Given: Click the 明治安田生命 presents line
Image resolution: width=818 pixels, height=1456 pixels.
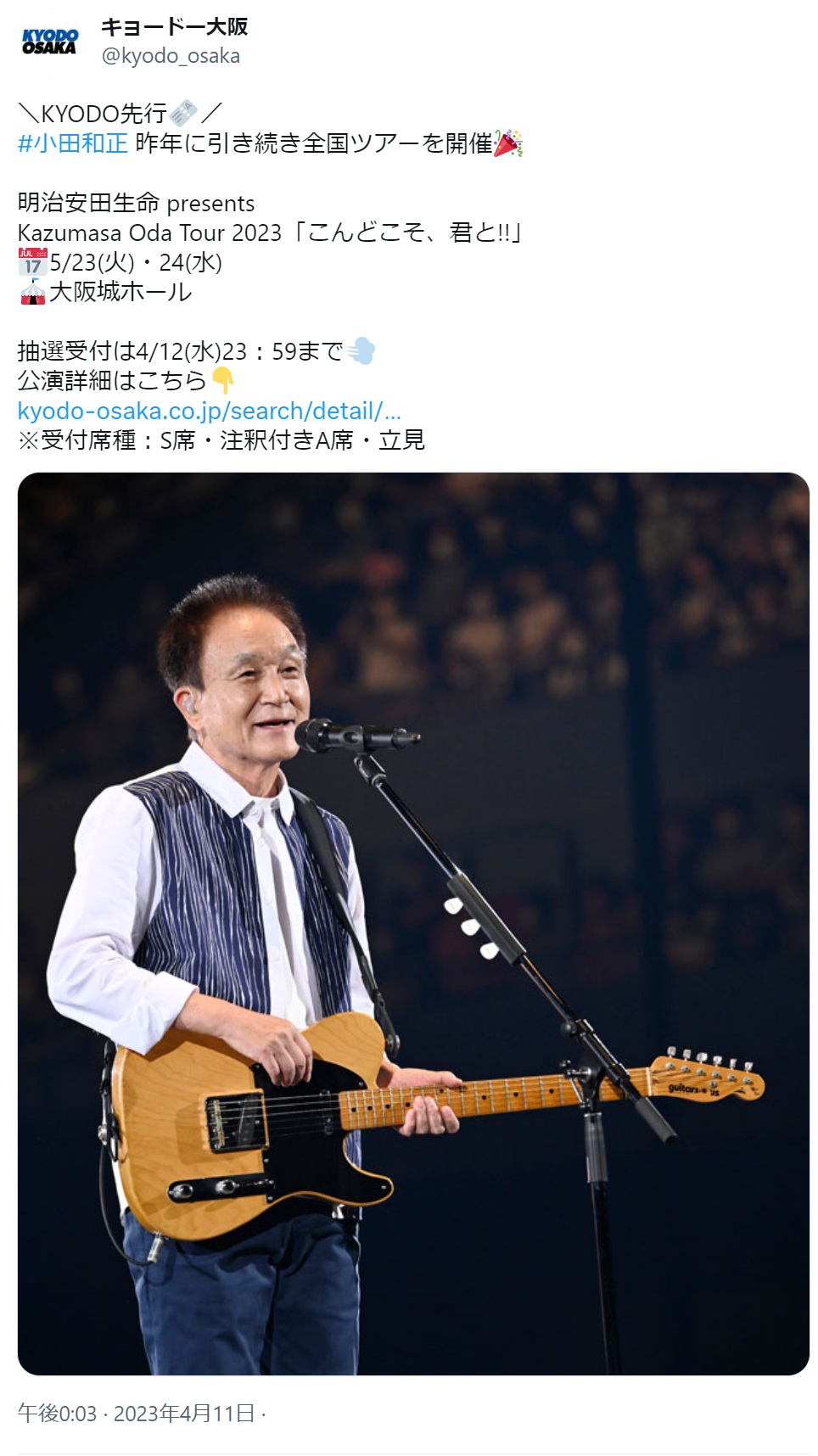Looking at the screenshot, I should pos(137,203).
